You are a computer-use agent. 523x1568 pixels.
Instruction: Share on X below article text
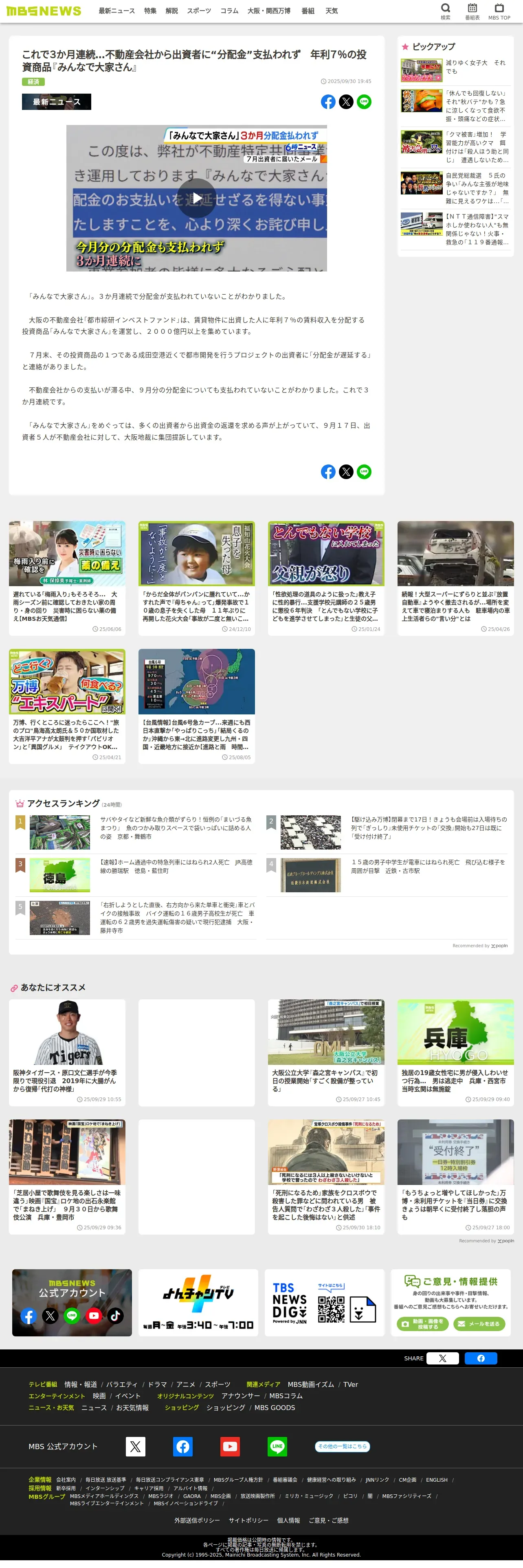click(x=346, y=472)
